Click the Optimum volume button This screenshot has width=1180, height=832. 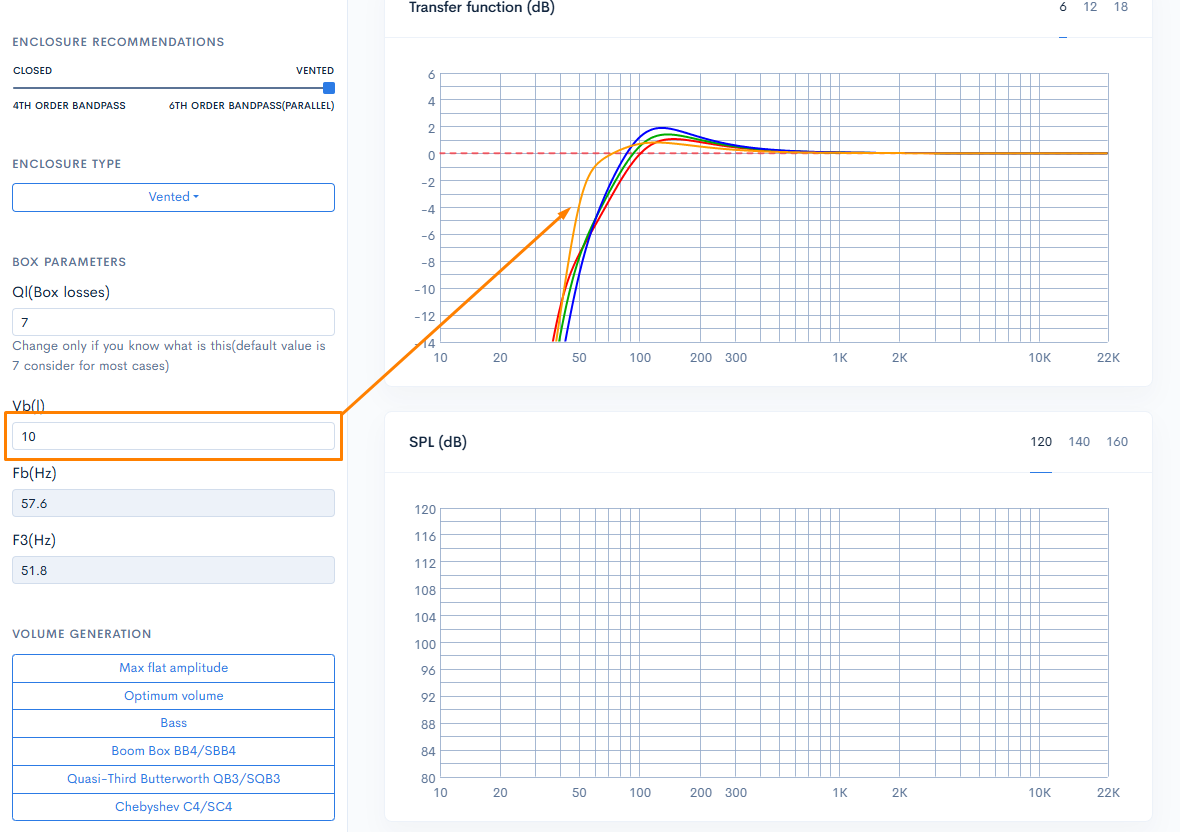(173, 696)
